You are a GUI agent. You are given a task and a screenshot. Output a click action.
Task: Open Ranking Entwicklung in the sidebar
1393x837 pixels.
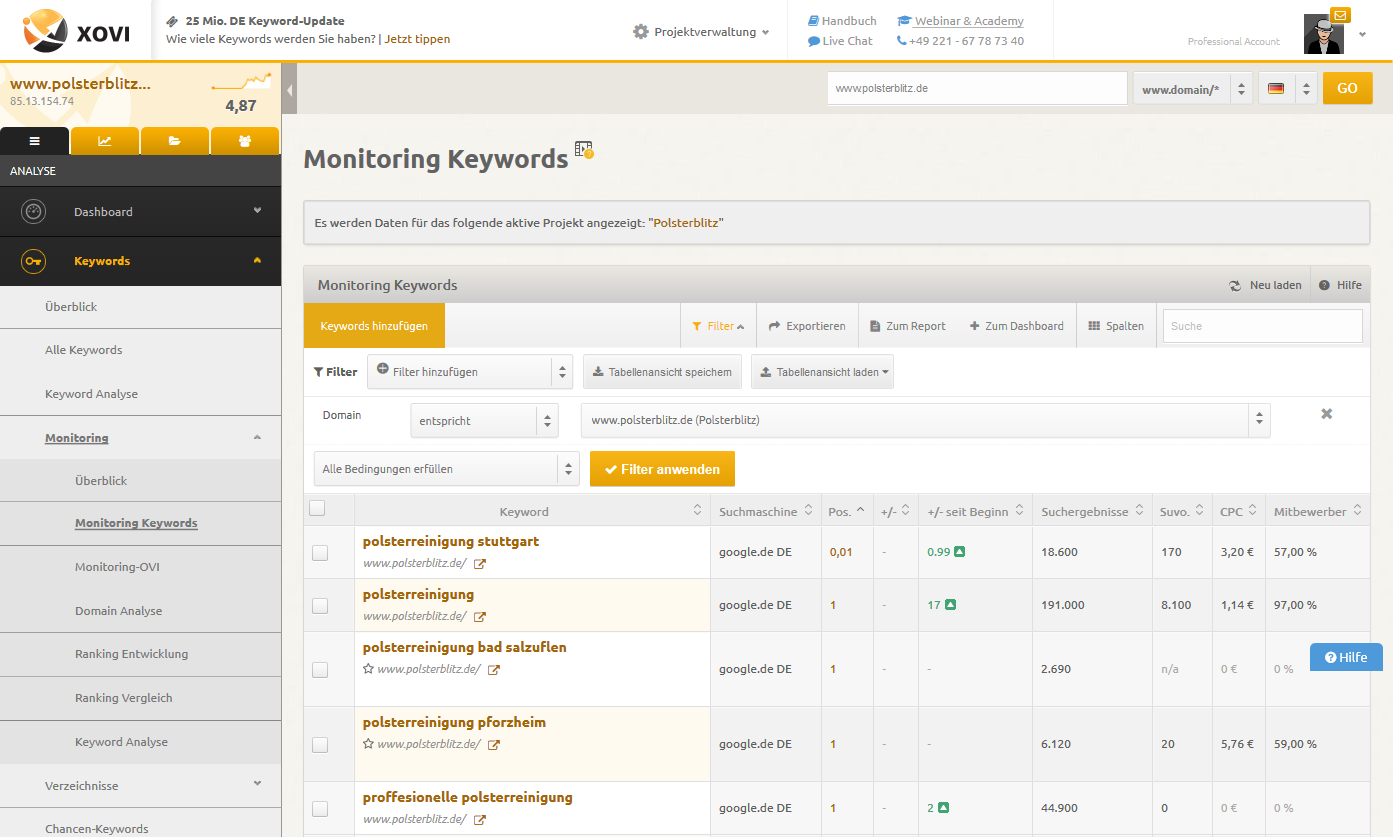(131, 654)
